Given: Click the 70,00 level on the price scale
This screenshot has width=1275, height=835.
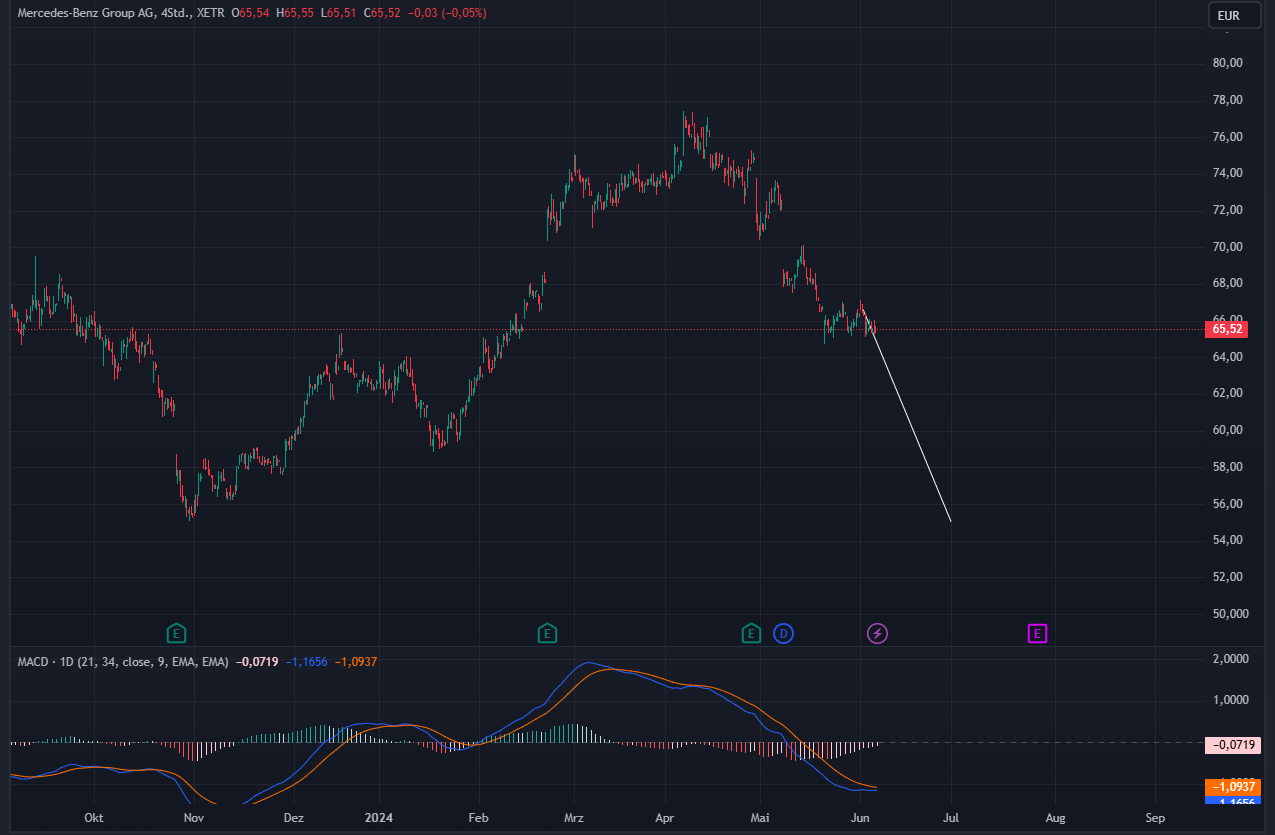Looking at the screenshot, I should [1227, 246].
